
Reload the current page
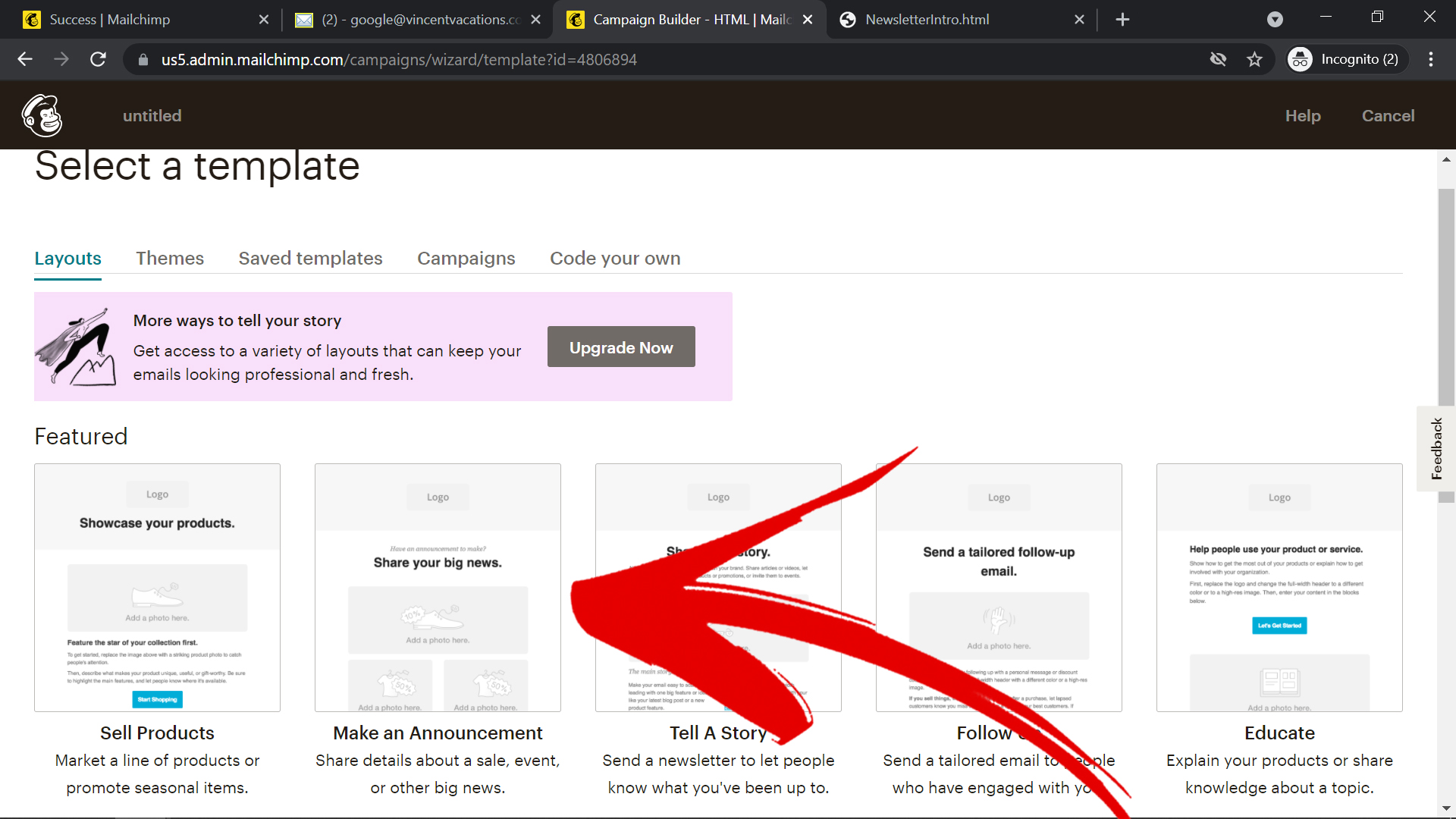pyautogui.click(x=98, y=59)
